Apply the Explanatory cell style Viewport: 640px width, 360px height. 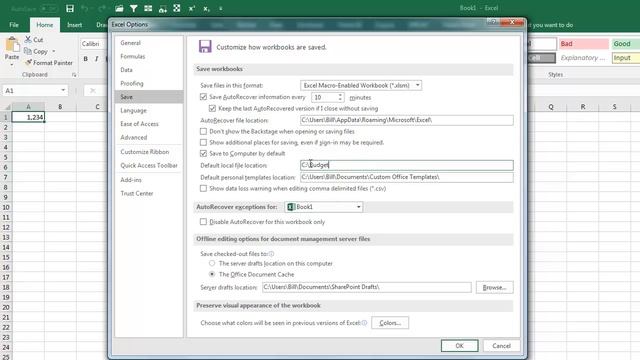(x=584, y=58)
